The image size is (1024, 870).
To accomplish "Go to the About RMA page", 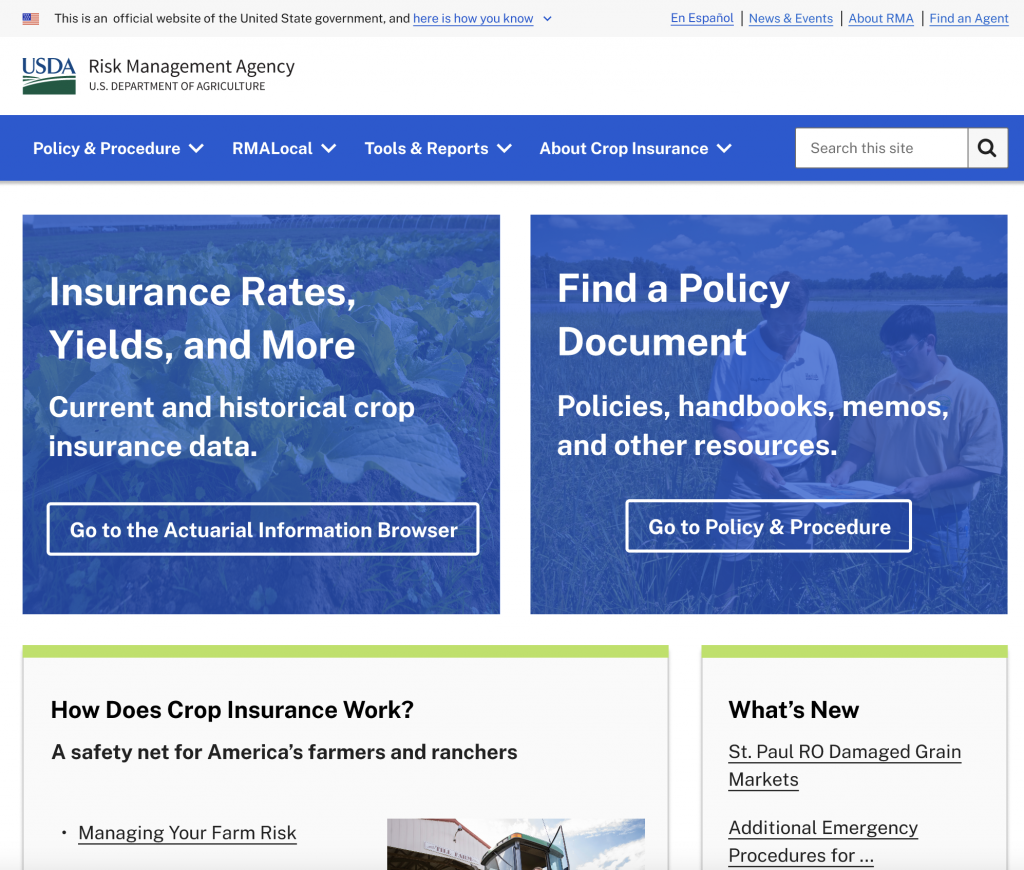I will (881, 18).
